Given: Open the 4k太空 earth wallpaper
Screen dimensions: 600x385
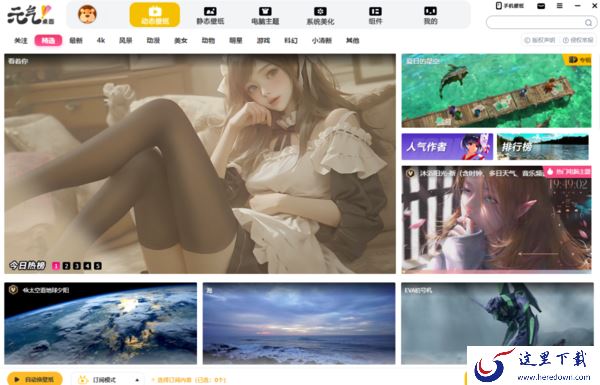Looking at the screenshot, I should pos(101,323).
